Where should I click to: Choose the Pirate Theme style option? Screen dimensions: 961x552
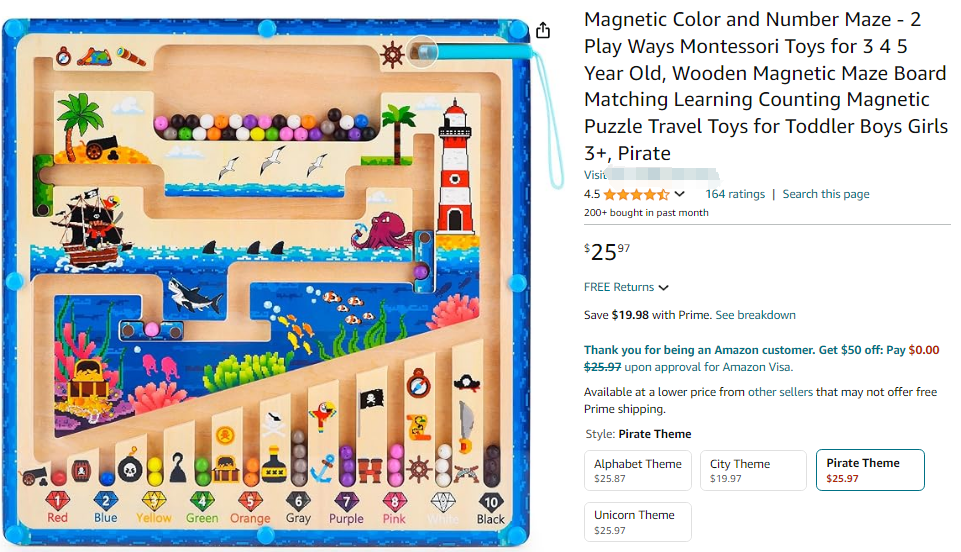pos(870,470)
